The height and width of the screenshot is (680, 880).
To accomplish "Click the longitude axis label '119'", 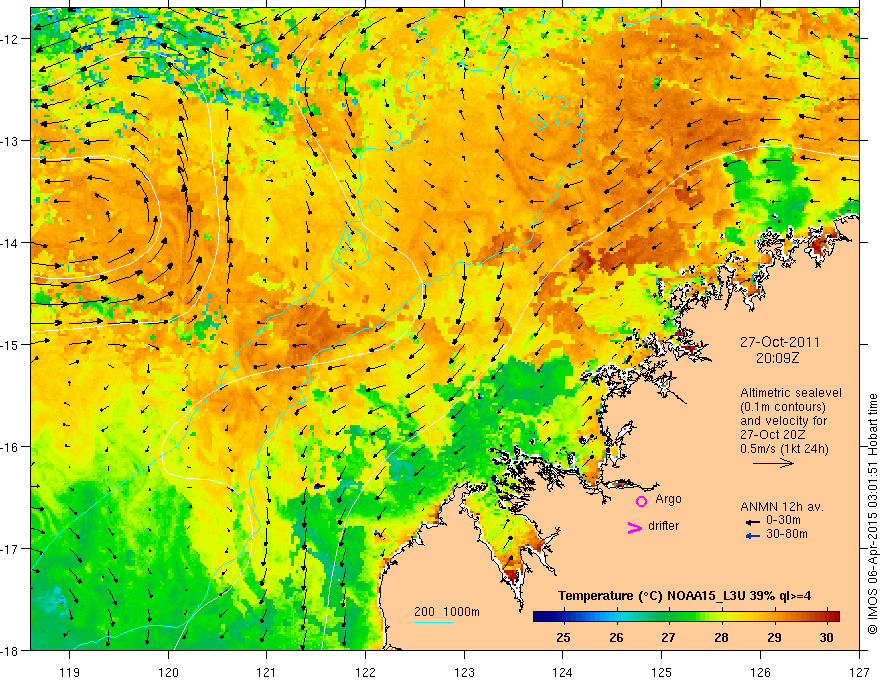I will (70, 672).
